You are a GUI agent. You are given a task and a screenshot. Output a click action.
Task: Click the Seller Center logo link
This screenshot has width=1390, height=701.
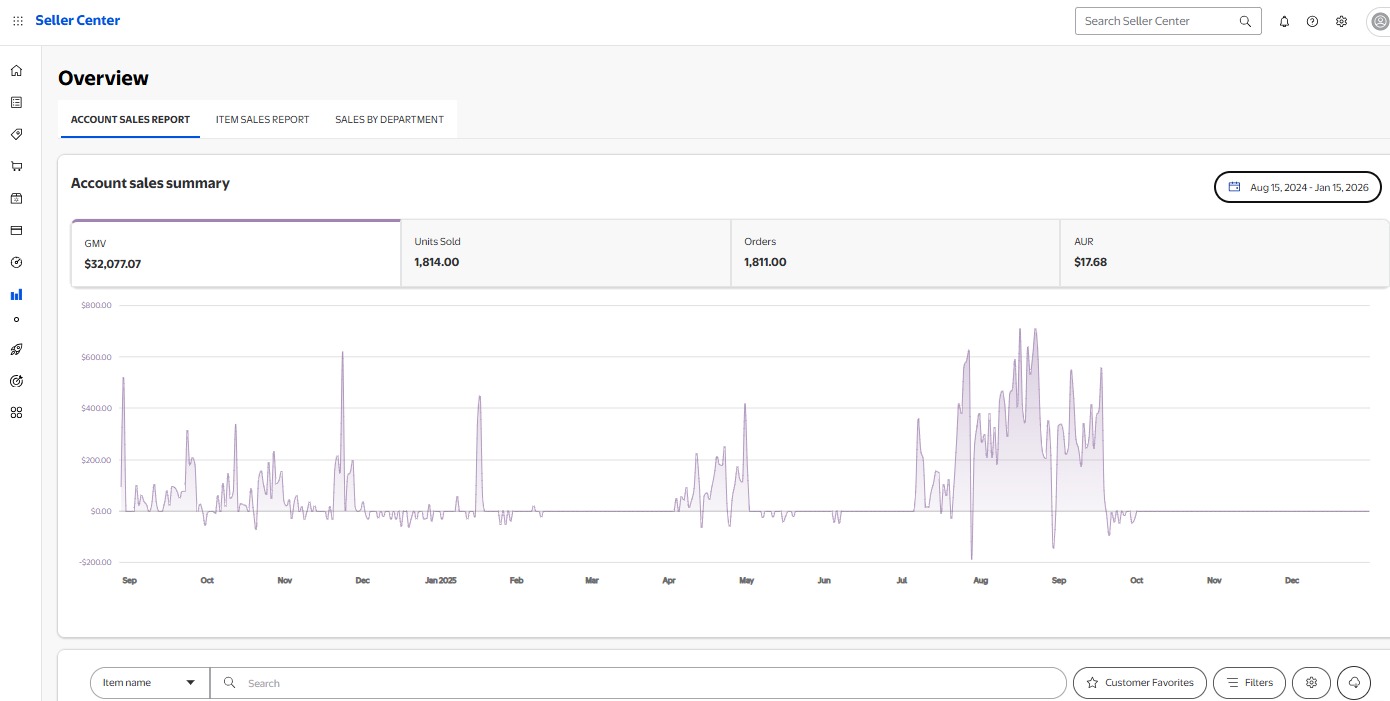pyautogui.click(x=78, y=20)
